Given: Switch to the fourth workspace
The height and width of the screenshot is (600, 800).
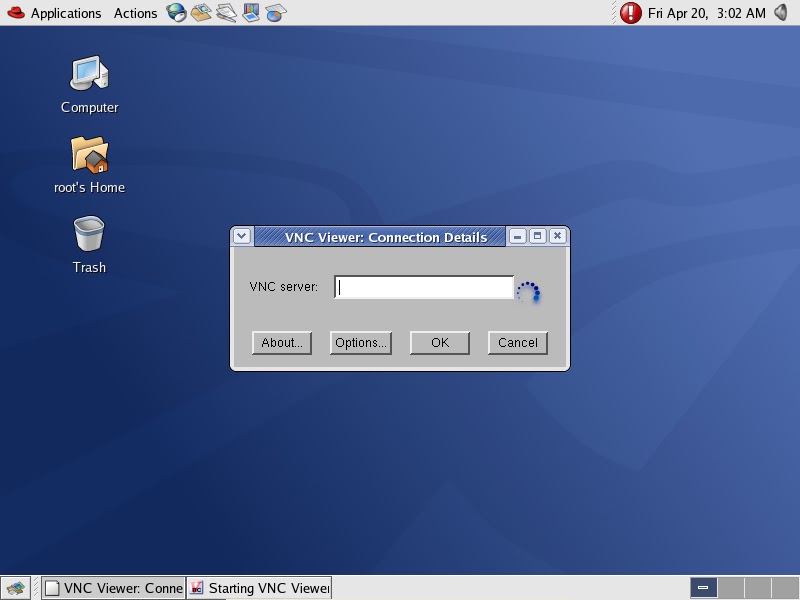Looking at the screenshot, I should (785, 588).
